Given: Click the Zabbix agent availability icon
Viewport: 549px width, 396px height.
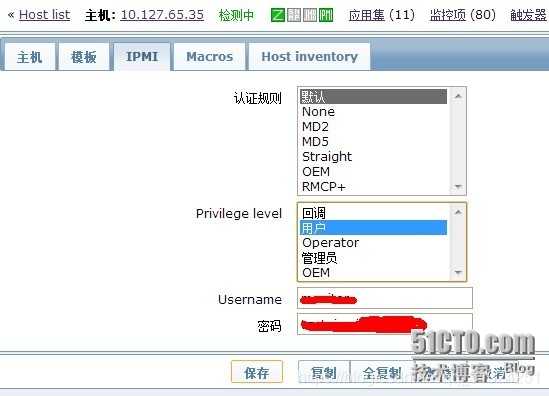Looking at the screenshot, I should click(278, 15).
